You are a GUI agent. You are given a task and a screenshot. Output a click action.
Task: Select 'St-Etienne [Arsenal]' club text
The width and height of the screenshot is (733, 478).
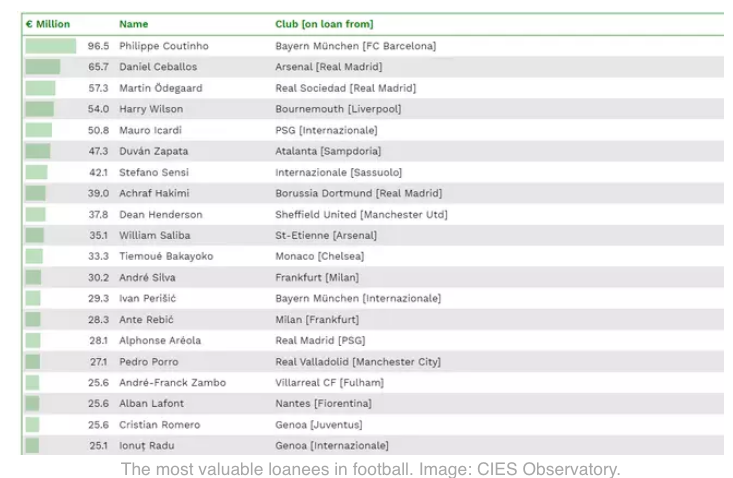(x=326, y=235)
